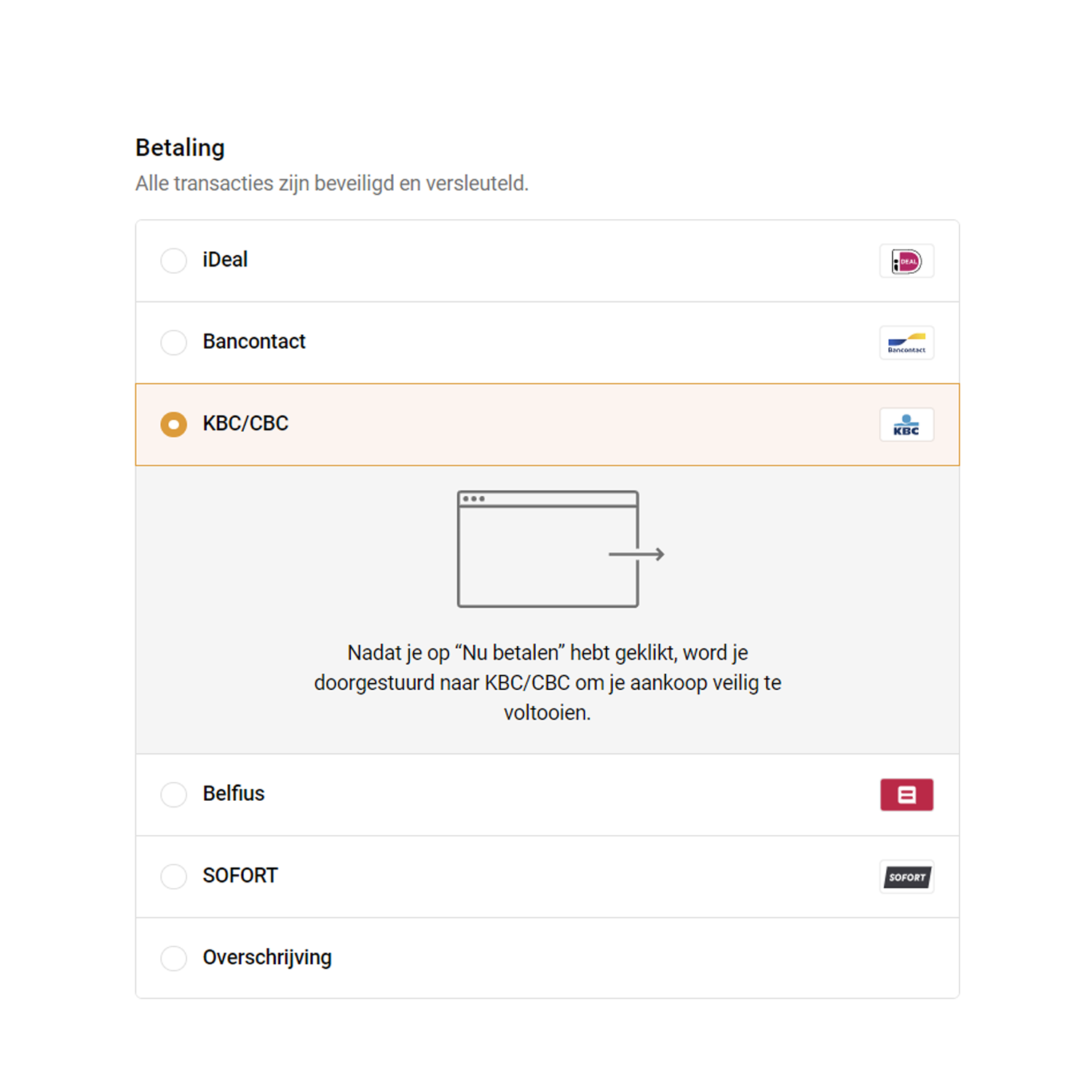Select the Bancontact radio button
1092x1092 pixels.
(174, 342)
